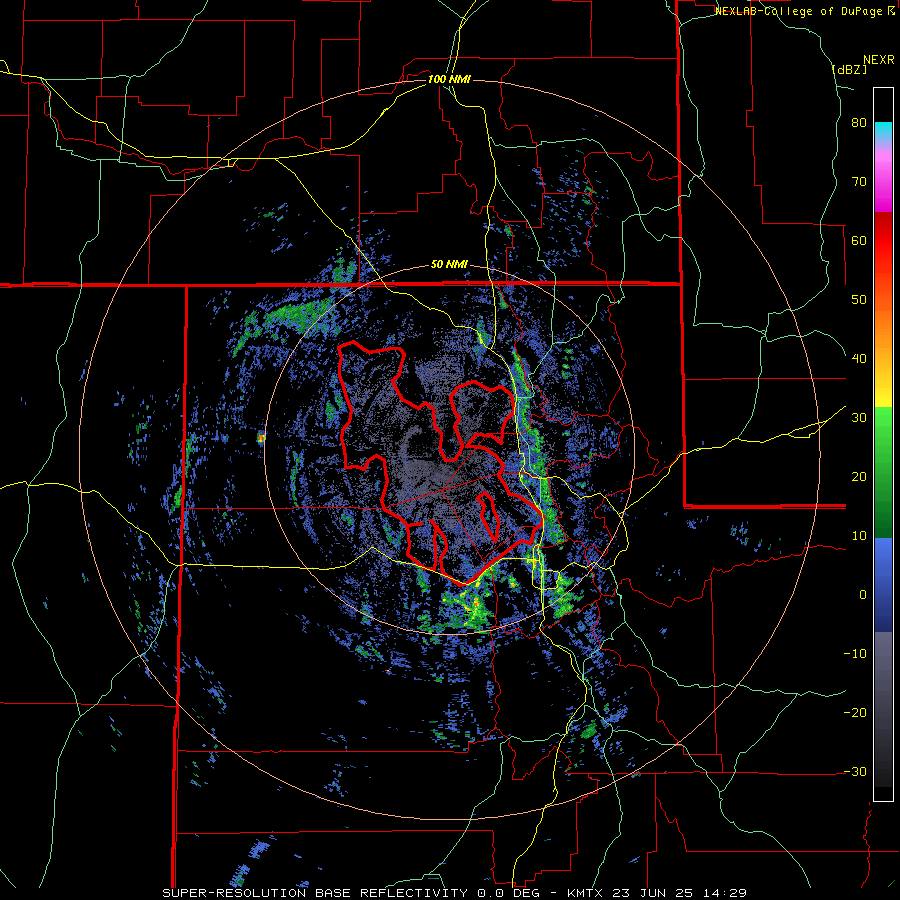Click the 10 value on the dBZ scale
The height and width of the screenshot is (900, 900).
click(859, 536)
